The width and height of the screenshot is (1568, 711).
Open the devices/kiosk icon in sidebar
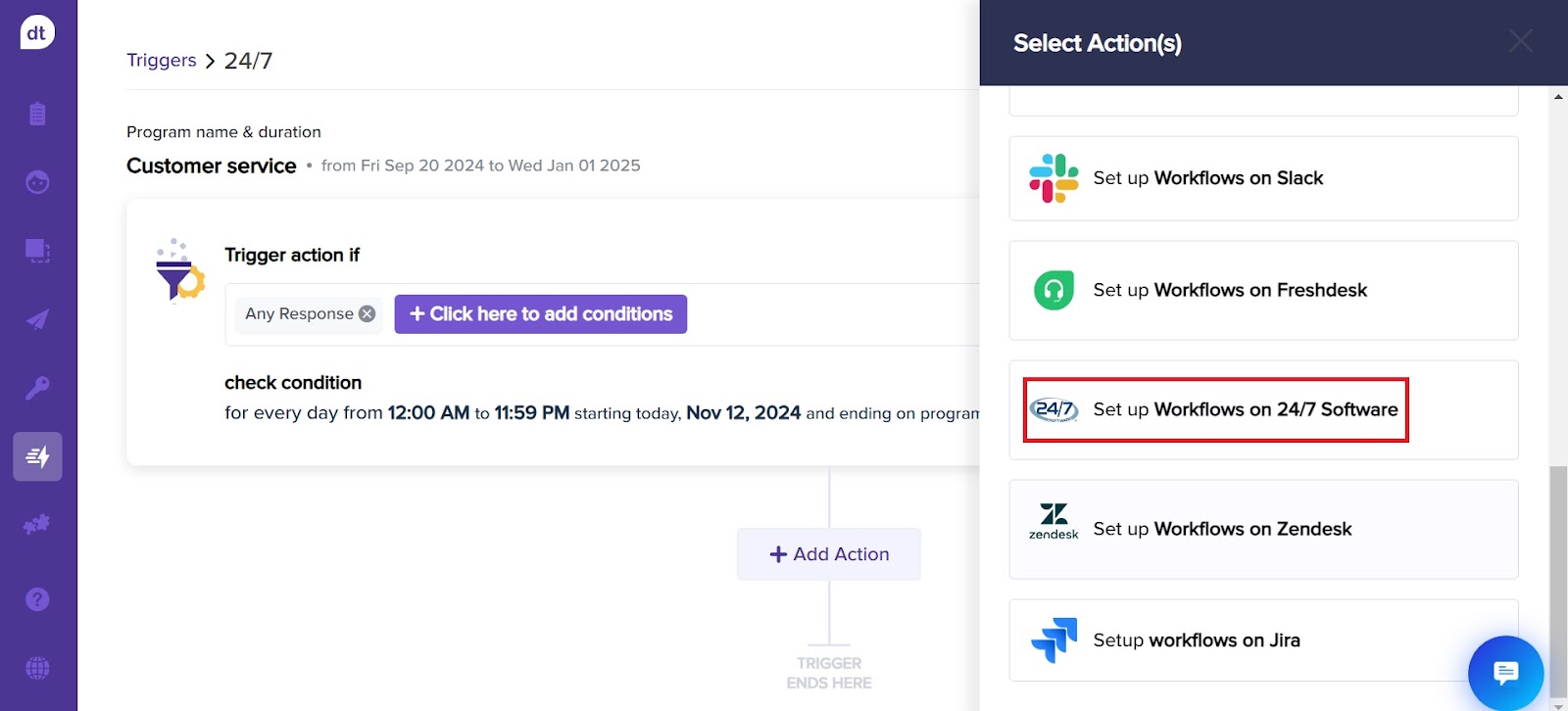point(37,251)
